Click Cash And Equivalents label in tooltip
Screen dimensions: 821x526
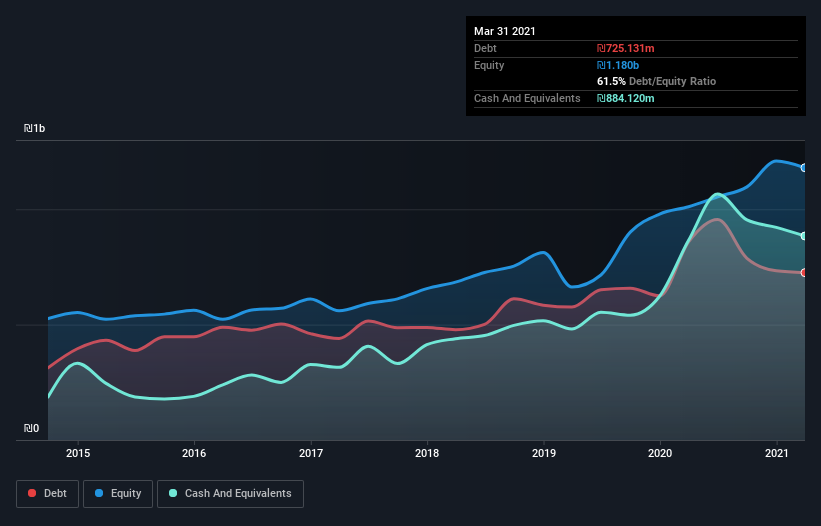pos(527,98)
